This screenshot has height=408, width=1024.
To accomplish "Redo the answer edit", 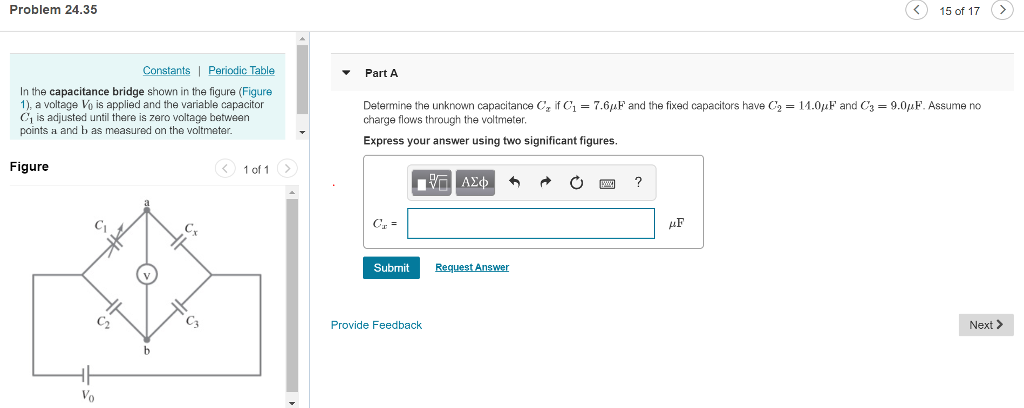I will 545,183.
